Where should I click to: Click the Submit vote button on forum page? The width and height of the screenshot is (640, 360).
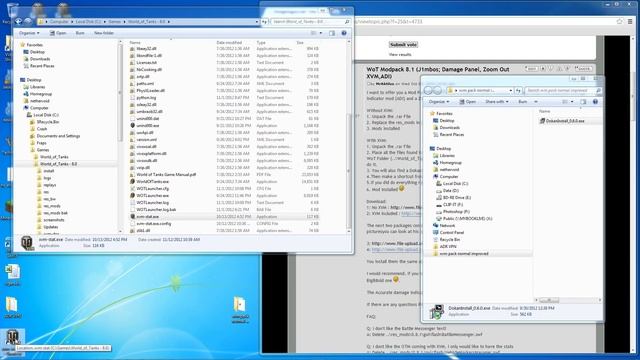[403, 44]
